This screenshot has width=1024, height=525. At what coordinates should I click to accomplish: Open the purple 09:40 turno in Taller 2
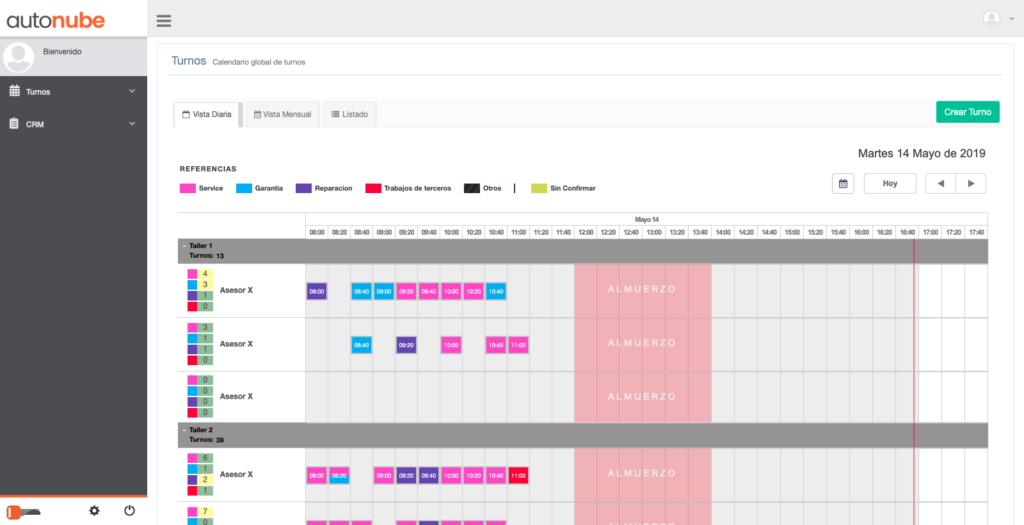[428, 475]
